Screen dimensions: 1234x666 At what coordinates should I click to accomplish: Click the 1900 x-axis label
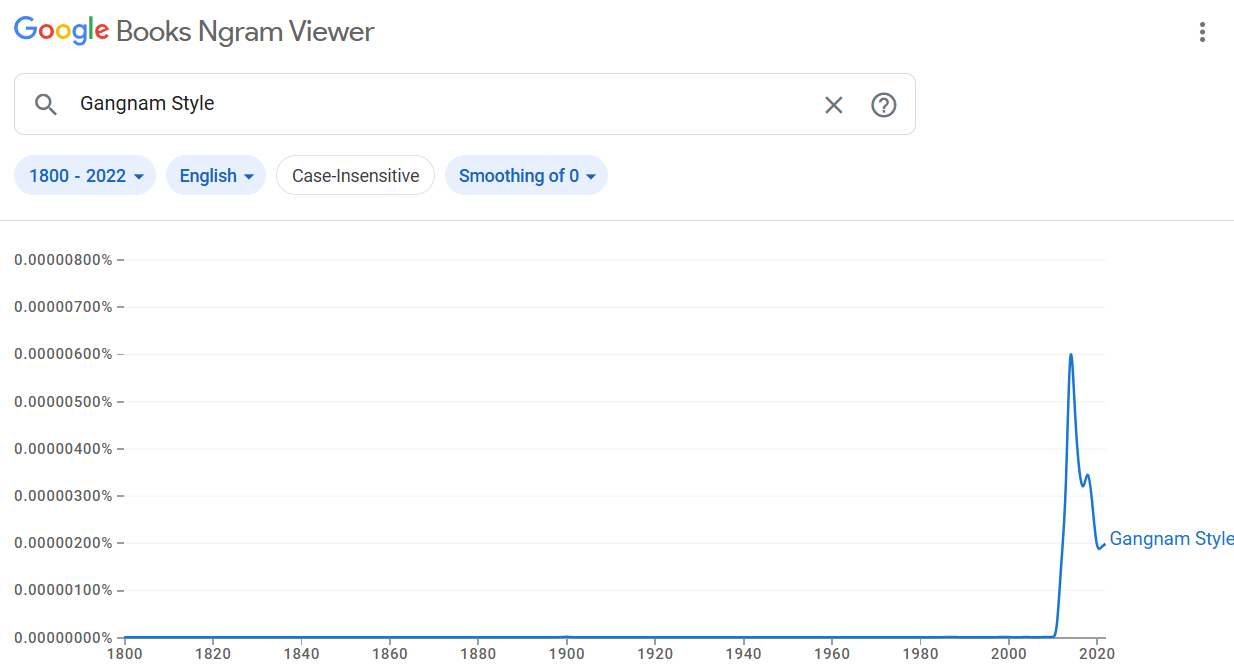click(x=566, y=654)
